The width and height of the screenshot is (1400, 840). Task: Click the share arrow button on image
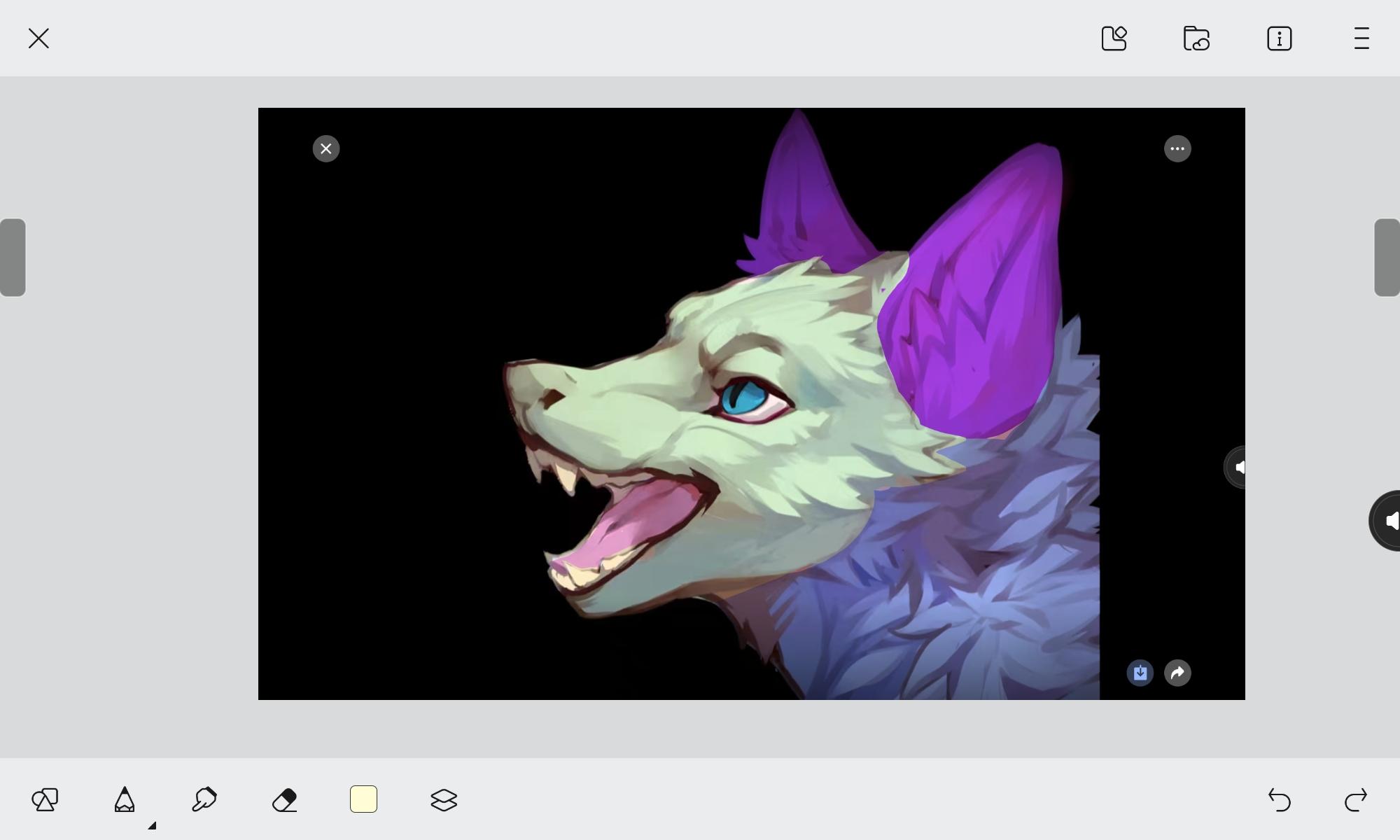1177,673
